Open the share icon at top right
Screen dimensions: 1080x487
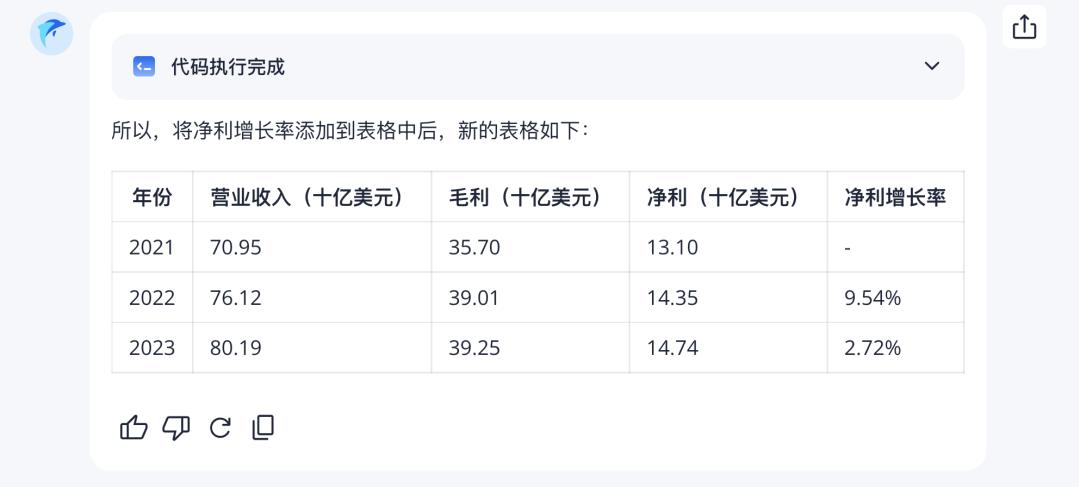click(1024, 27)
